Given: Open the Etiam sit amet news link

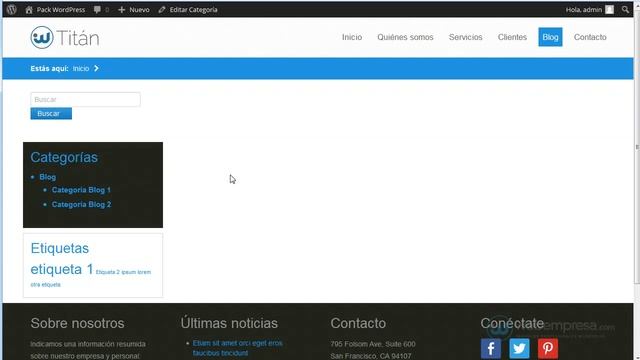Looking at the screenshot, I should (237, 348).
